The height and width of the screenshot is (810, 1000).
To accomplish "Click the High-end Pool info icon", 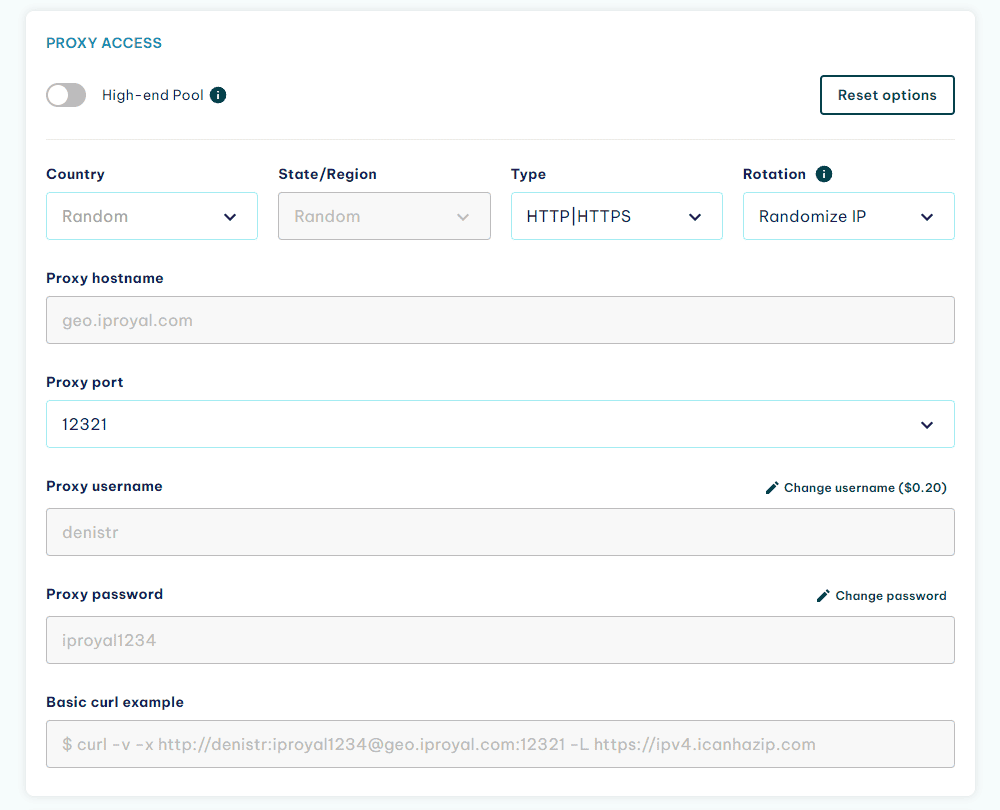I will coord(218,95).
